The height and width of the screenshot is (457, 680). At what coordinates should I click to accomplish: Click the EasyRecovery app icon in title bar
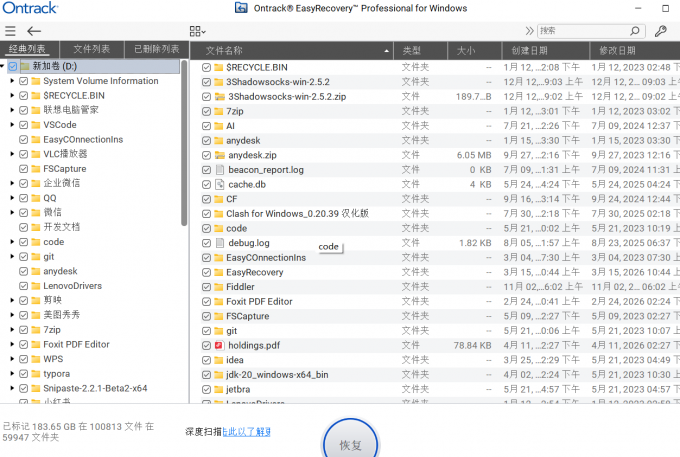pos(241,8)
